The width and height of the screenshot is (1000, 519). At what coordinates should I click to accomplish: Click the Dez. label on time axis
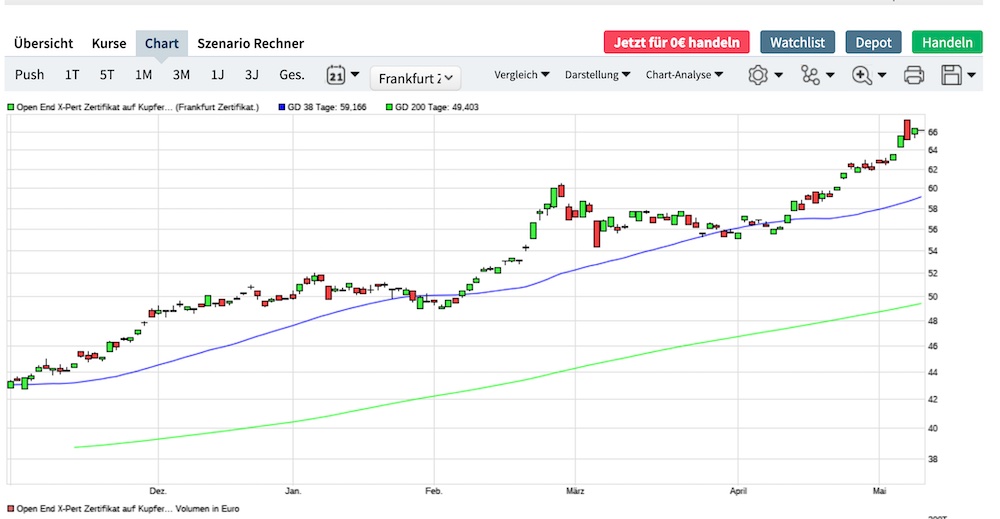(x=158, y=491)
